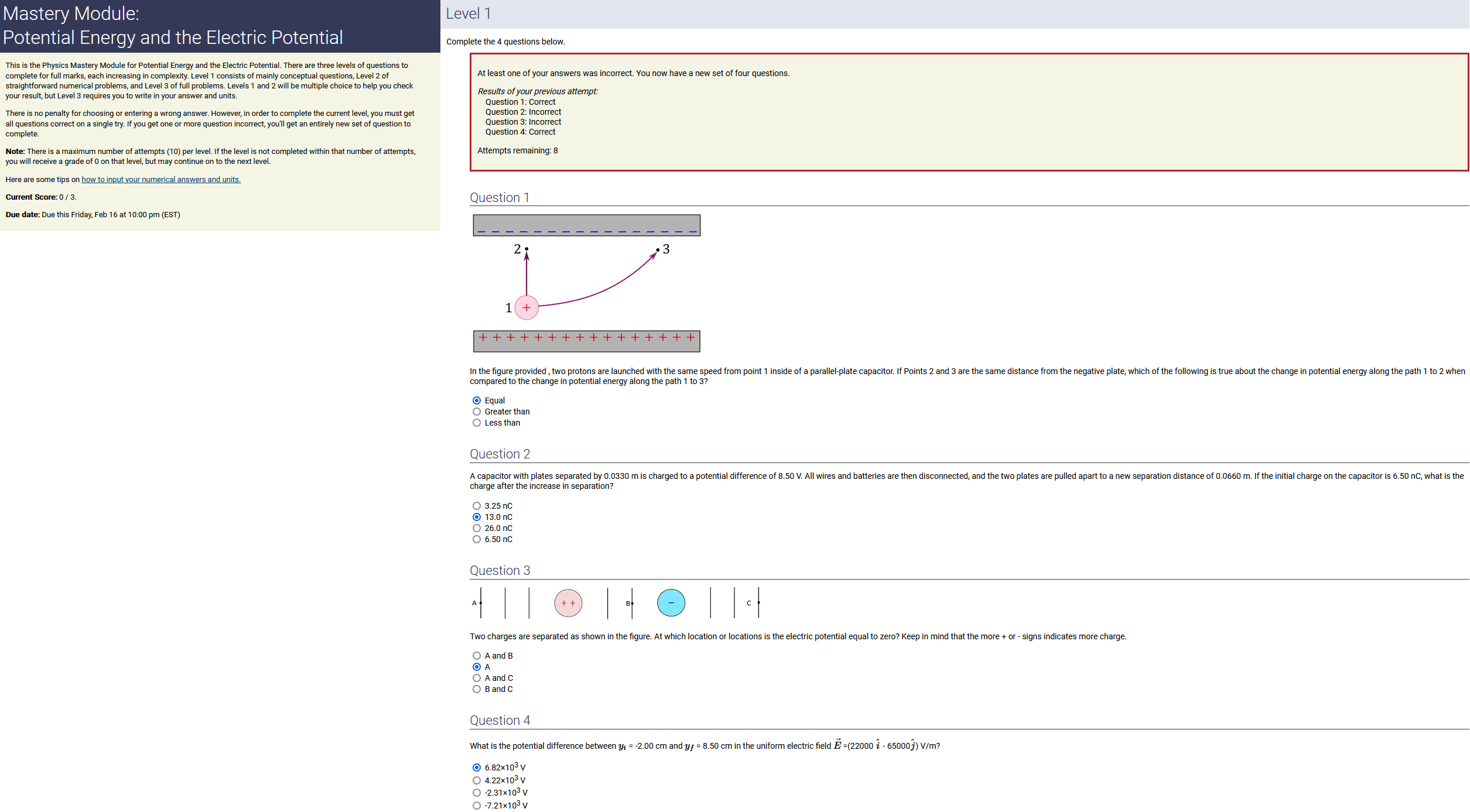This screenshot has height=812, width=1470.
Task: Click the blue negative charge circle
Action: (671, 603)
